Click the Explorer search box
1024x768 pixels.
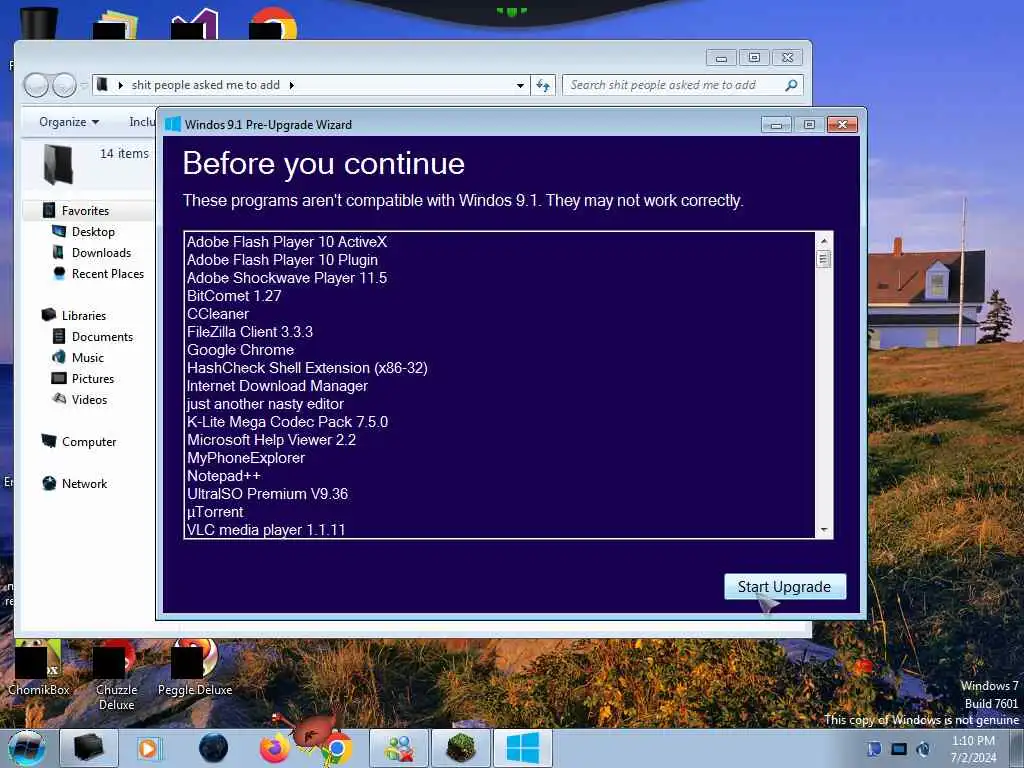point(682,85)
